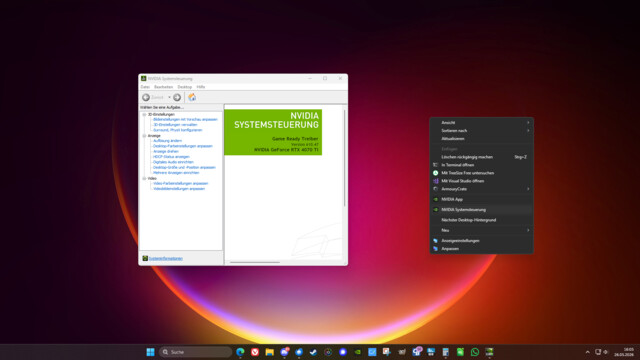
Task: Select Desktop-Farbeinstellungen anpassen
Action: pyautogui.click(x=183, y=146)
